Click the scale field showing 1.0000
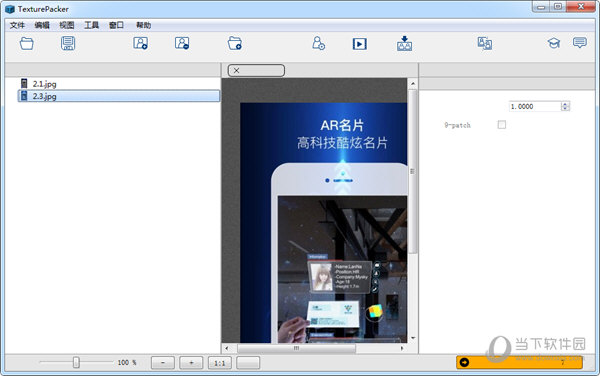The width and height of the screenshot is (600, 376). [535, 106]
